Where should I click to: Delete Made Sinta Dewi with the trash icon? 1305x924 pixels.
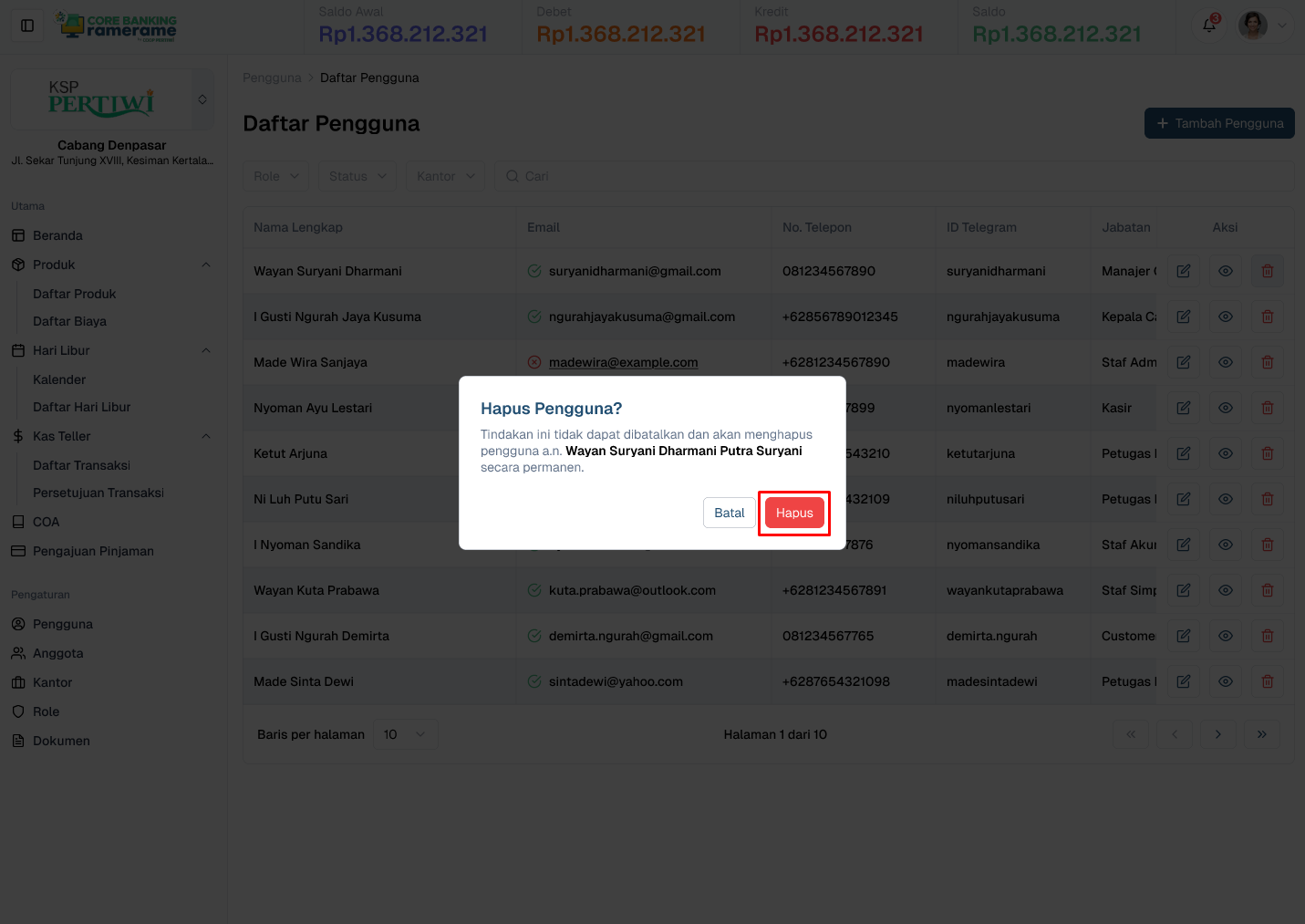(1267, 681)
